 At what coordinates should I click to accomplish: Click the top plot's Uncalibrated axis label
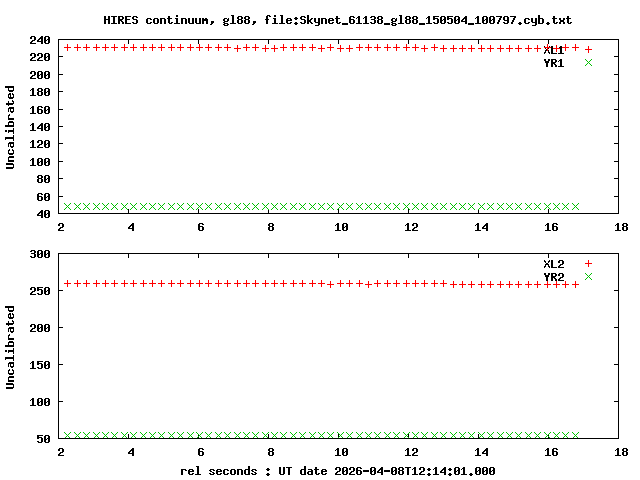[11, 127]
